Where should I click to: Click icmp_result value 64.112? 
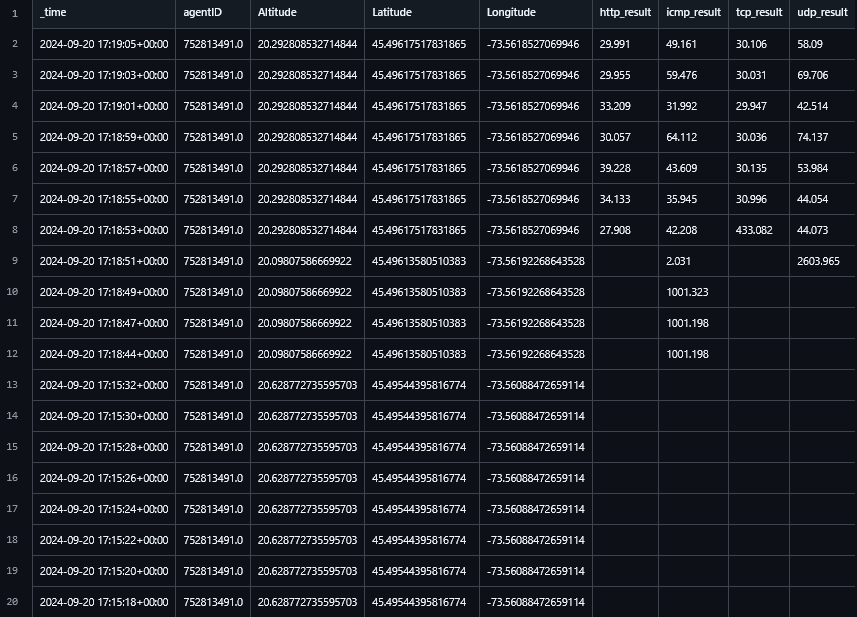[x=682, y=137]
